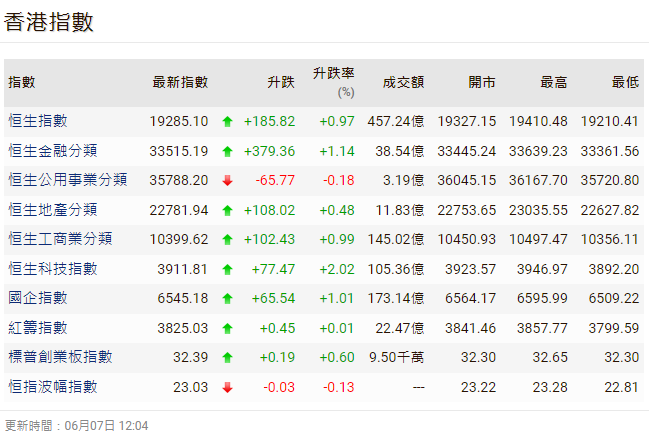Click the green up arrow for 國企指數

[x=227, y=299]
